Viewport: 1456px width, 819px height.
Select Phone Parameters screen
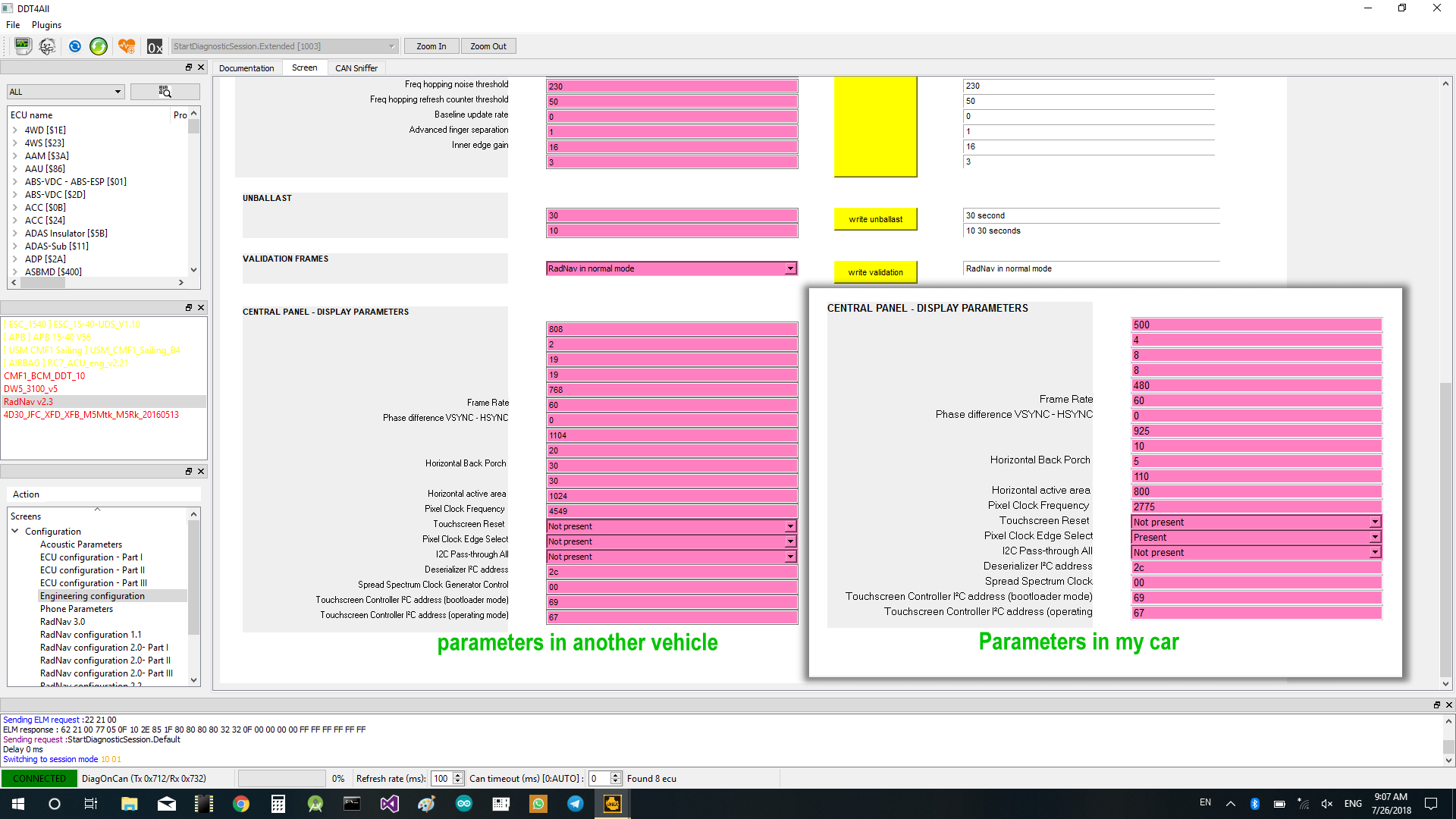[x=77, y=609]
